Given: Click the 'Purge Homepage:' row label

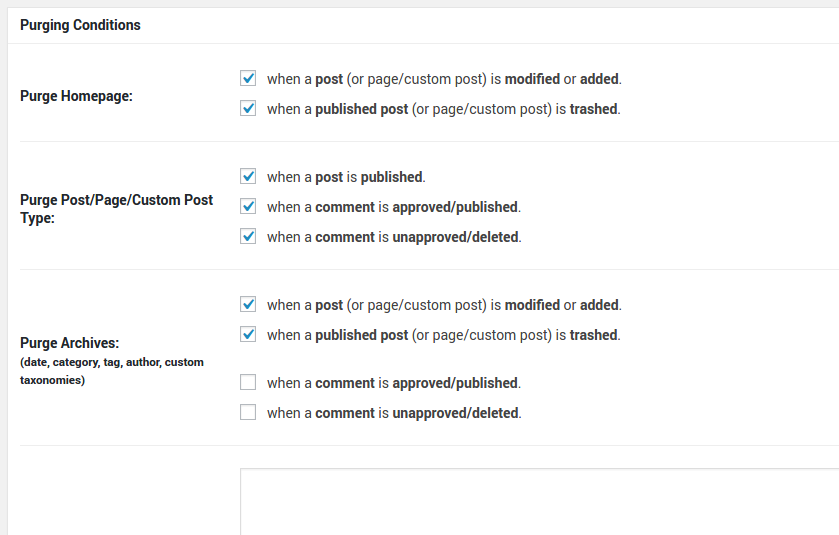Looking at the screenshot, I should 76,97.
